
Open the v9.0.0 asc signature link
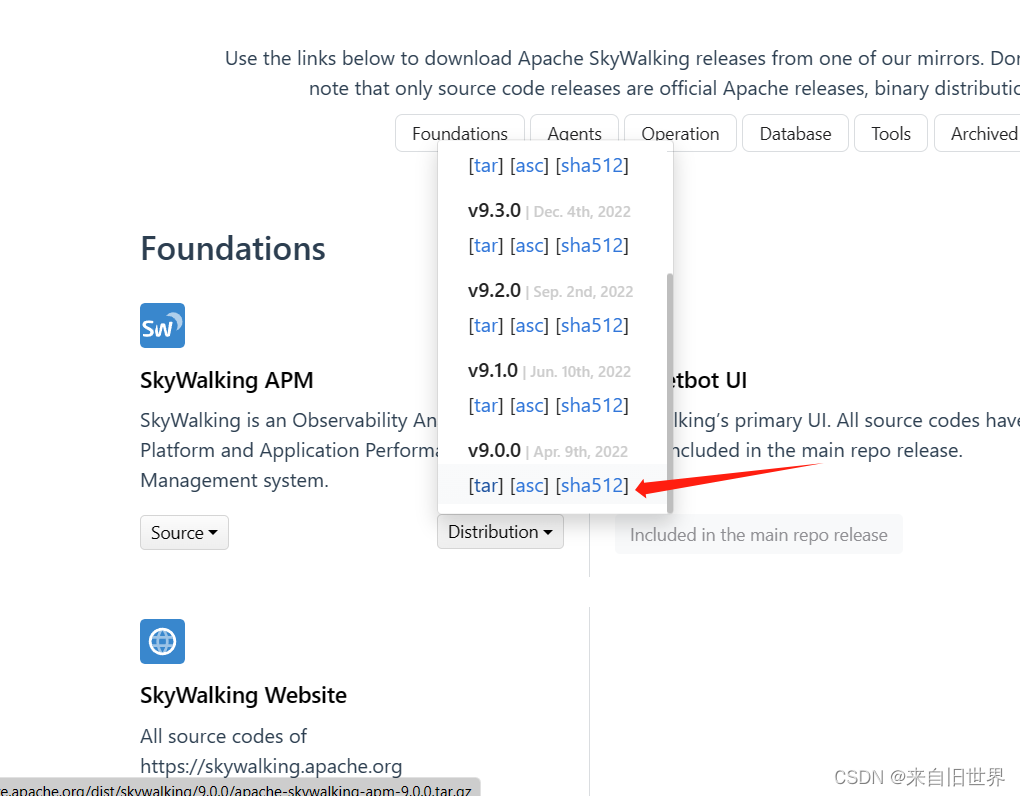click(530, 485)
